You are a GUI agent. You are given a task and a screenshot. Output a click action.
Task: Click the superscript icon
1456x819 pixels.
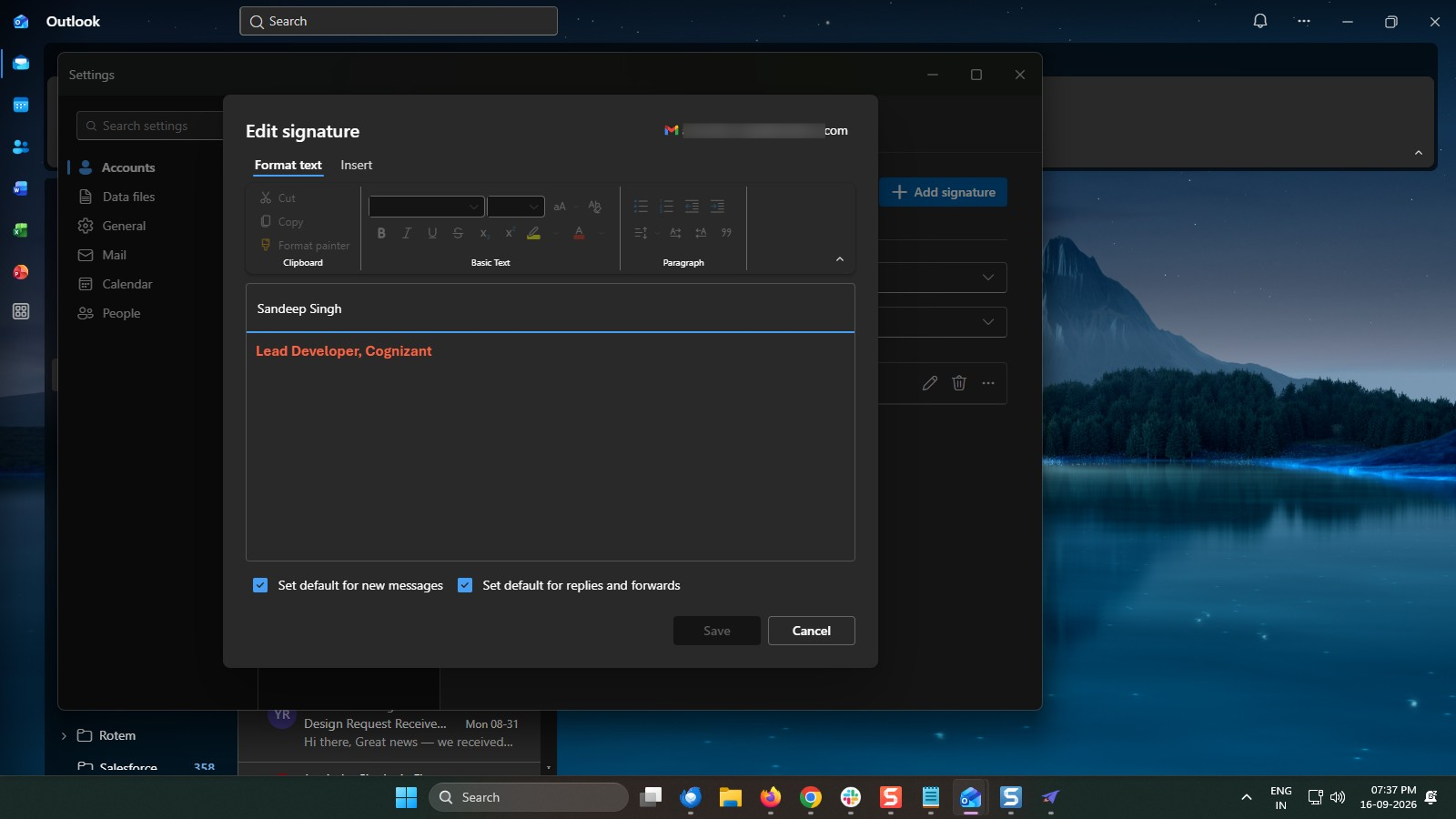510,233
